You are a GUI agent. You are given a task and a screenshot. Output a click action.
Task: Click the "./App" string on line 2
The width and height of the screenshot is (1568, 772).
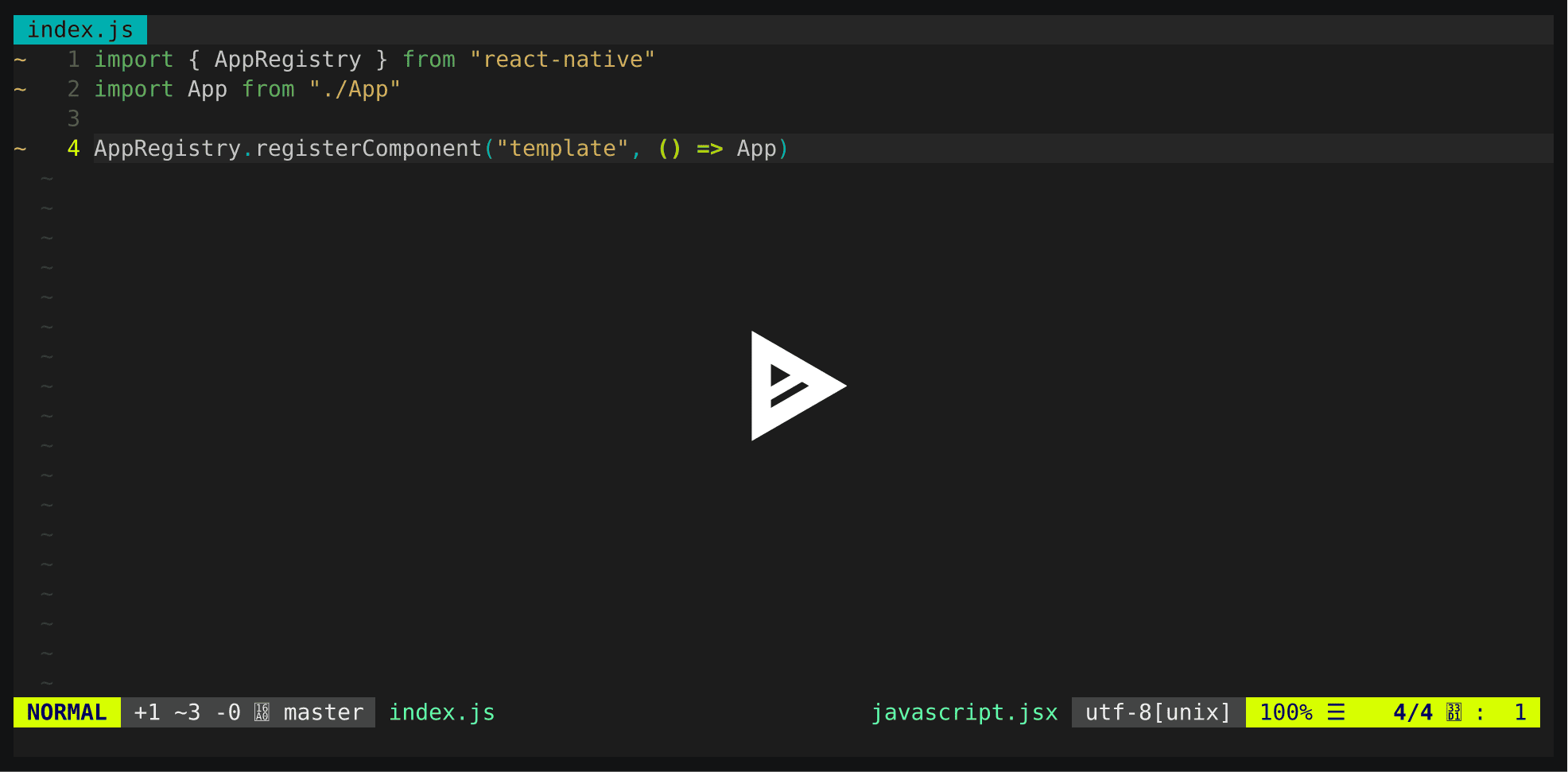355,89
